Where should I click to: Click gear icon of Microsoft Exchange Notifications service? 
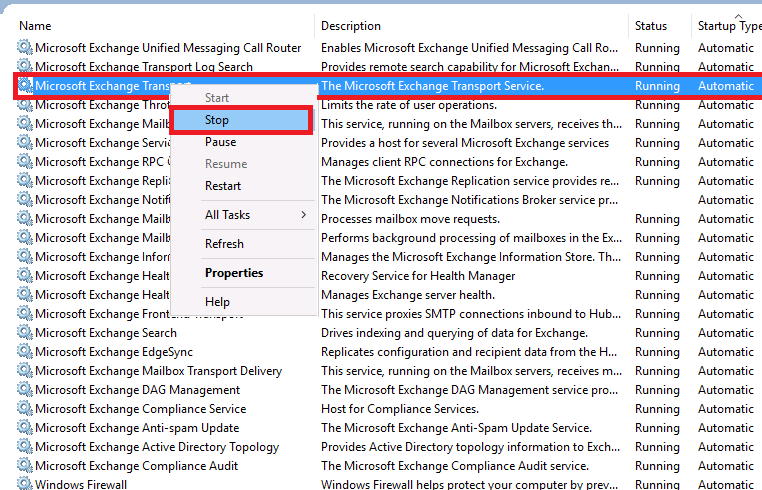point(24,200)
